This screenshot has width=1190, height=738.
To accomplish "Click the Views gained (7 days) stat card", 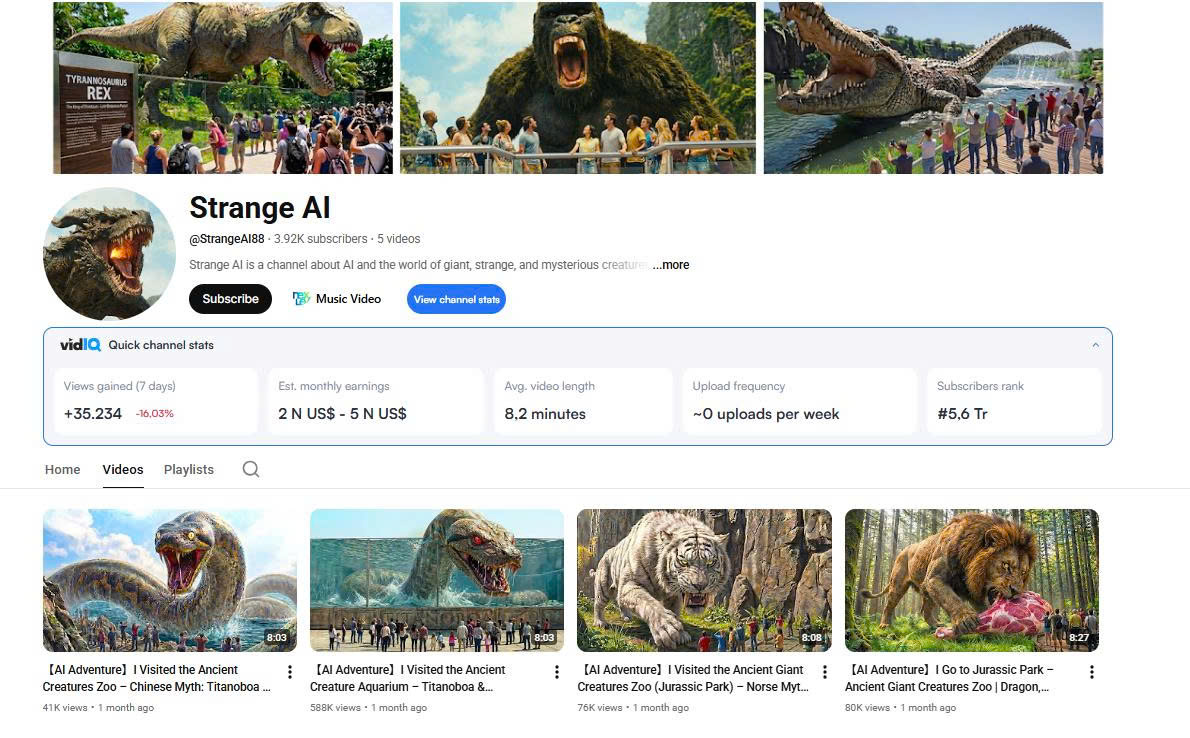I will [155, 401].
